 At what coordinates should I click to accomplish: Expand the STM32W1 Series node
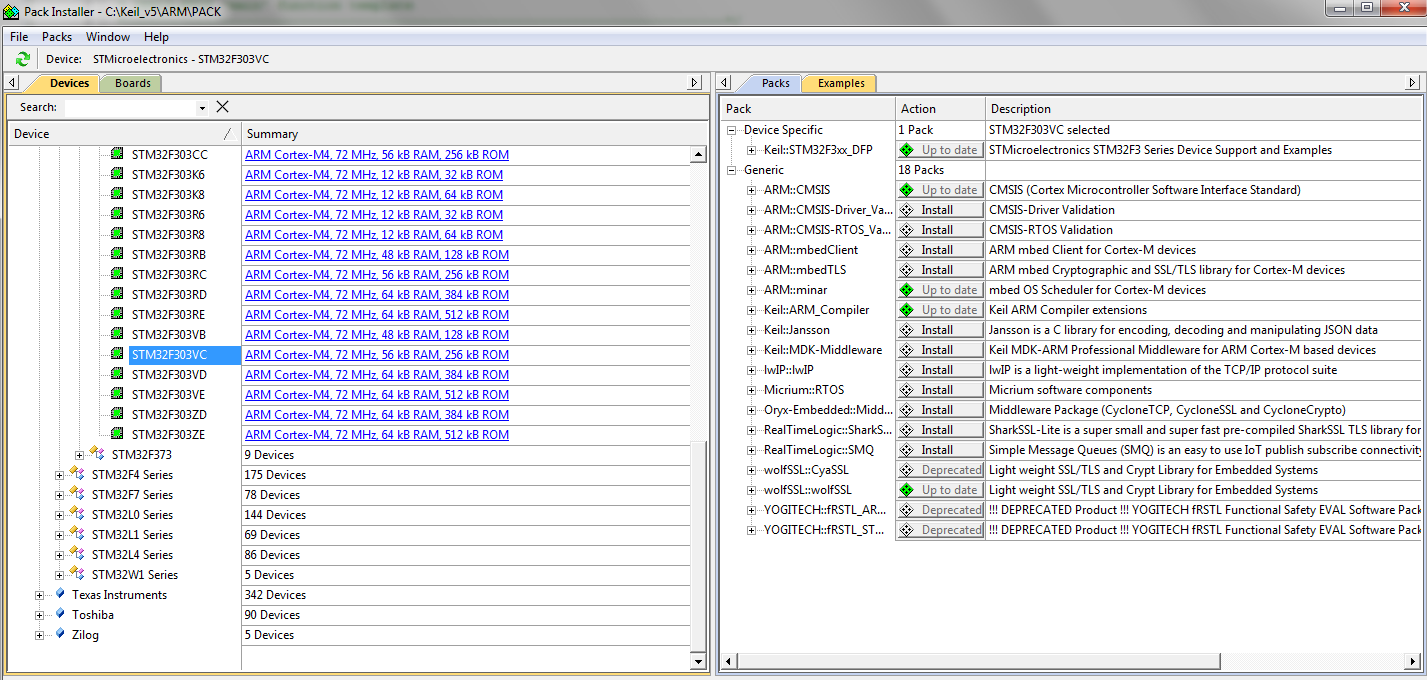pyautogui.click(x=60, y=575)
